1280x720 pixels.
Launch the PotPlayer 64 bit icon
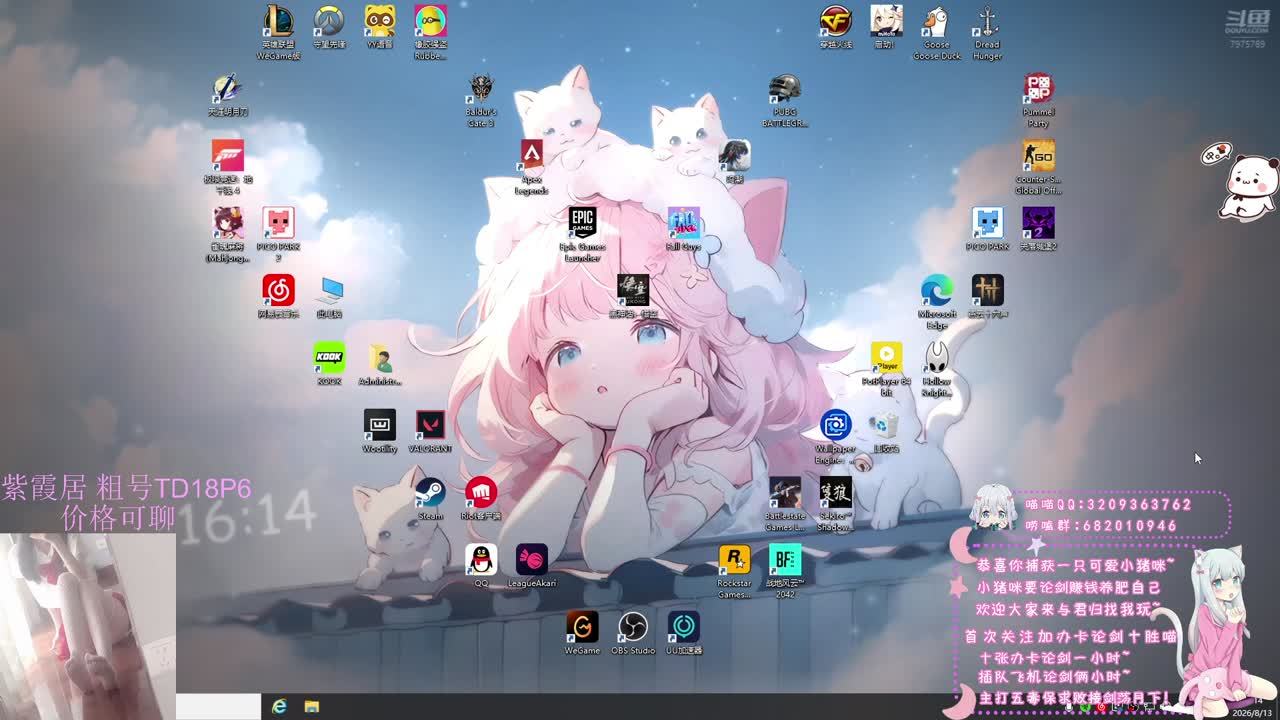click(886, 357)
